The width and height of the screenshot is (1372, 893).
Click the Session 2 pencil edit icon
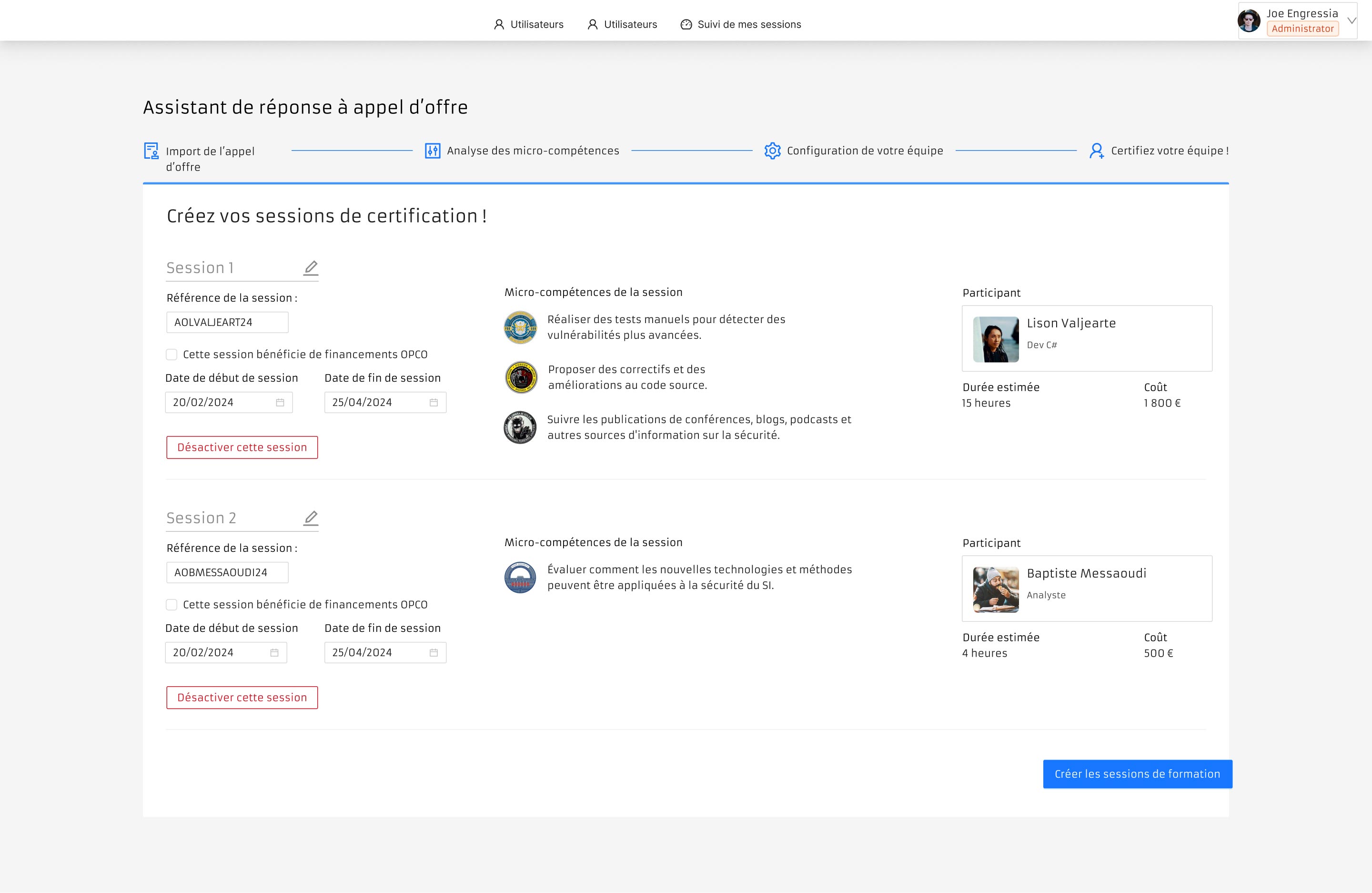(x=311, y=518)
